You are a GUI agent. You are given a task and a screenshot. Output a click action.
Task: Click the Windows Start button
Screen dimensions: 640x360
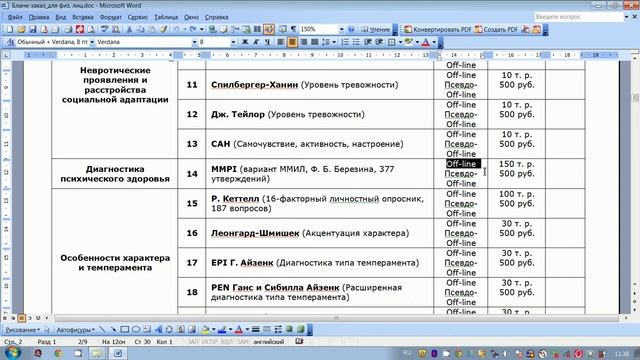click(x=12, y=353)
